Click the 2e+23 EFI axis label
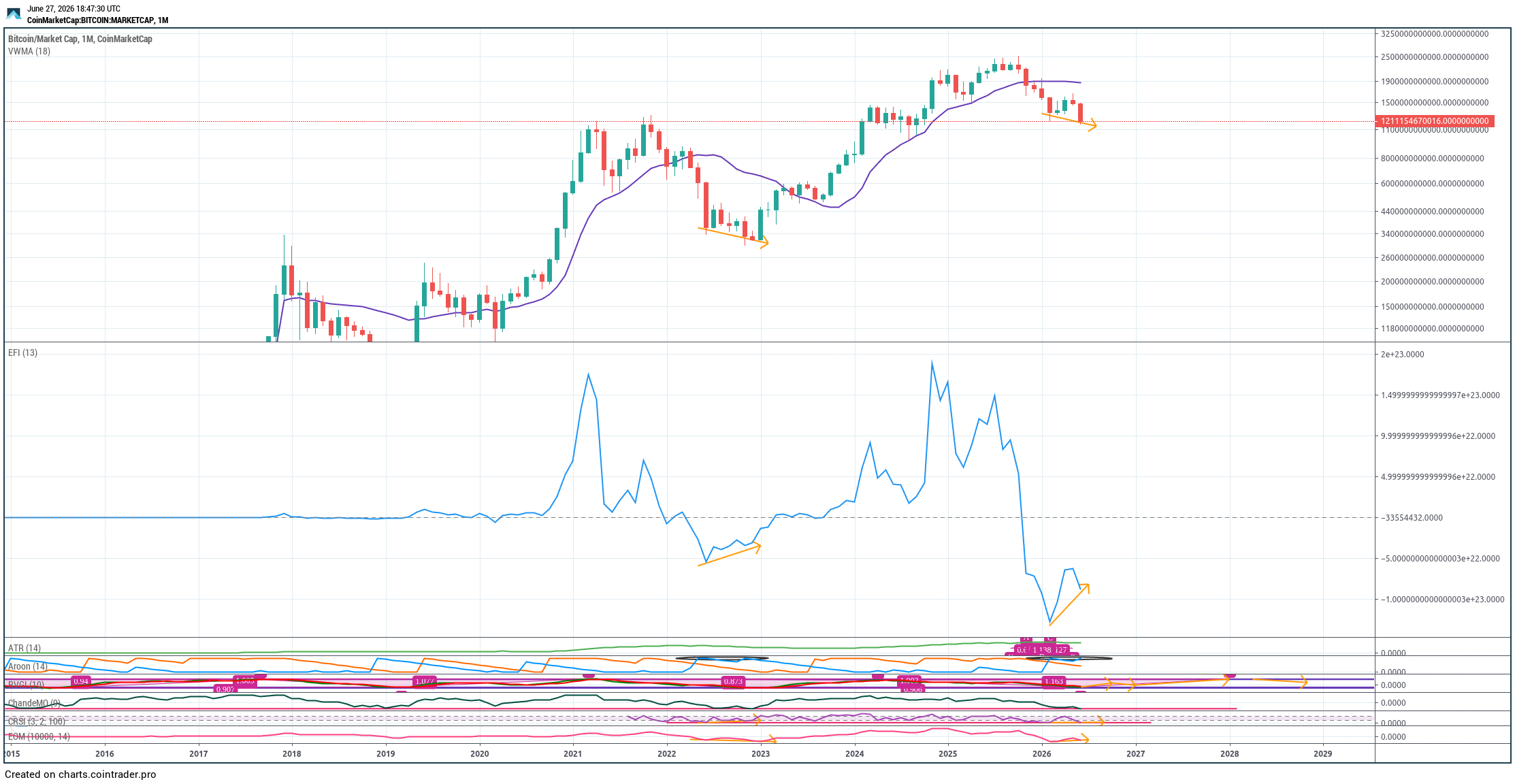 click(x=1402, y=354)
